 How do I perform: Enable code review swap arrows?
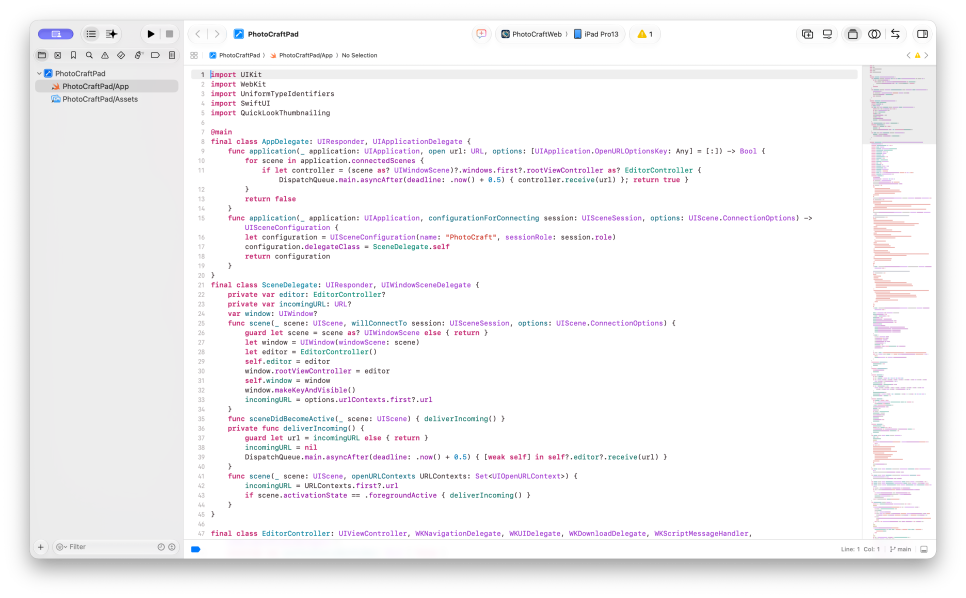coord(895,34)
